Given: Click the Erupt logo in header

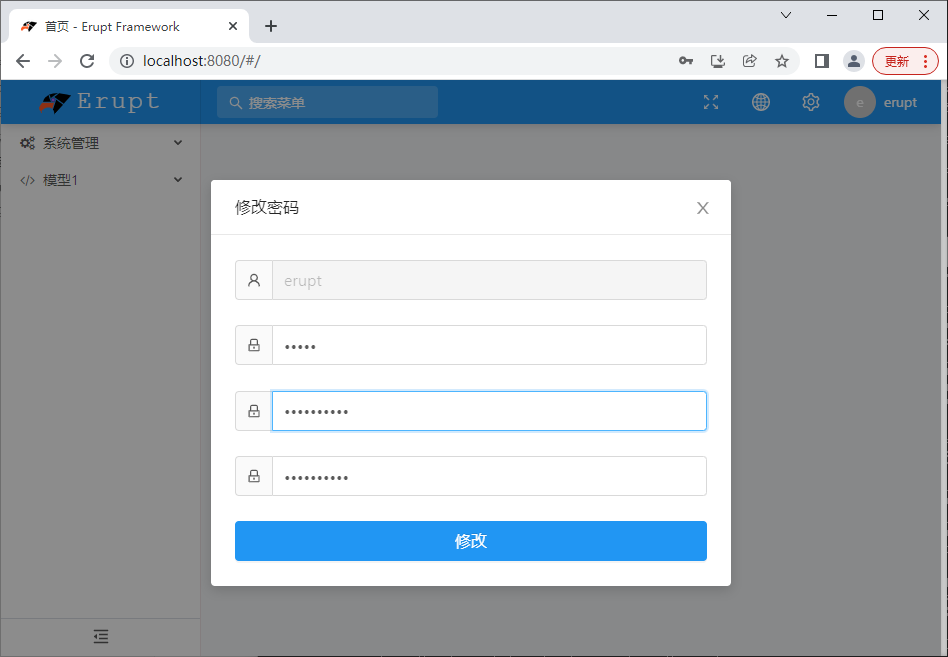Looking at the screenshot, I should point(100,102).
